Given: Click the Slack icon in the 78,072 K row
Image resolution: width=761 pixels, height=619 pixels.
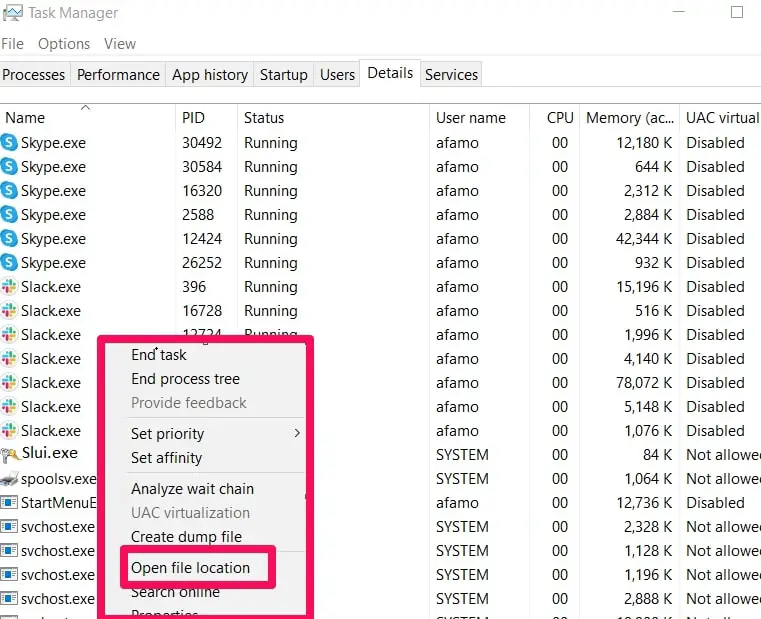Looking at the screenshot, I should (x=9, y=383).
